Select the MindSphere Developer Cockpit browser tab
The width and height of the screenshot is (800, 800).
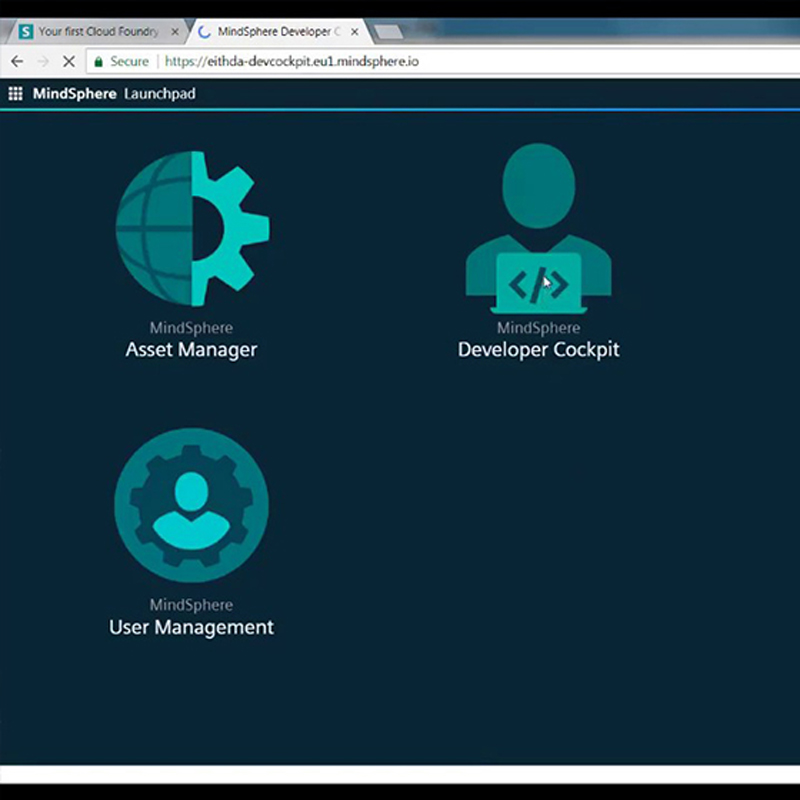coord(270,31)
